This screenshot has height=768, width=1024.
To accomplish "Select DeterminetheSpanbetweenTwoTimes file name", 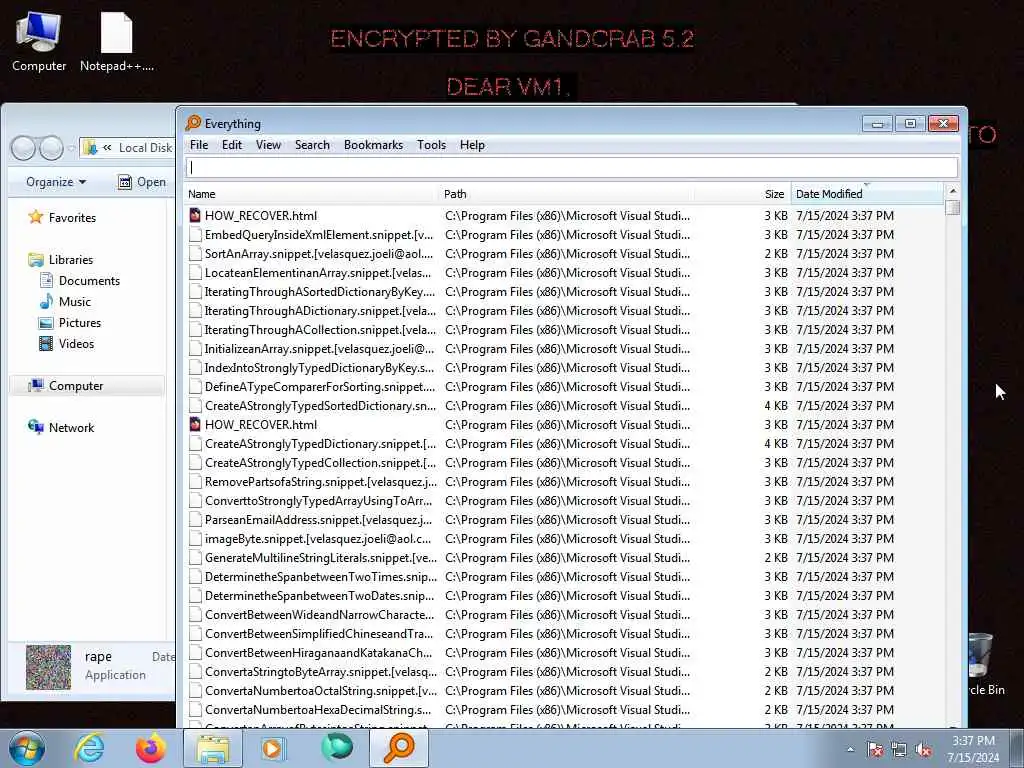I will [321, 577].
